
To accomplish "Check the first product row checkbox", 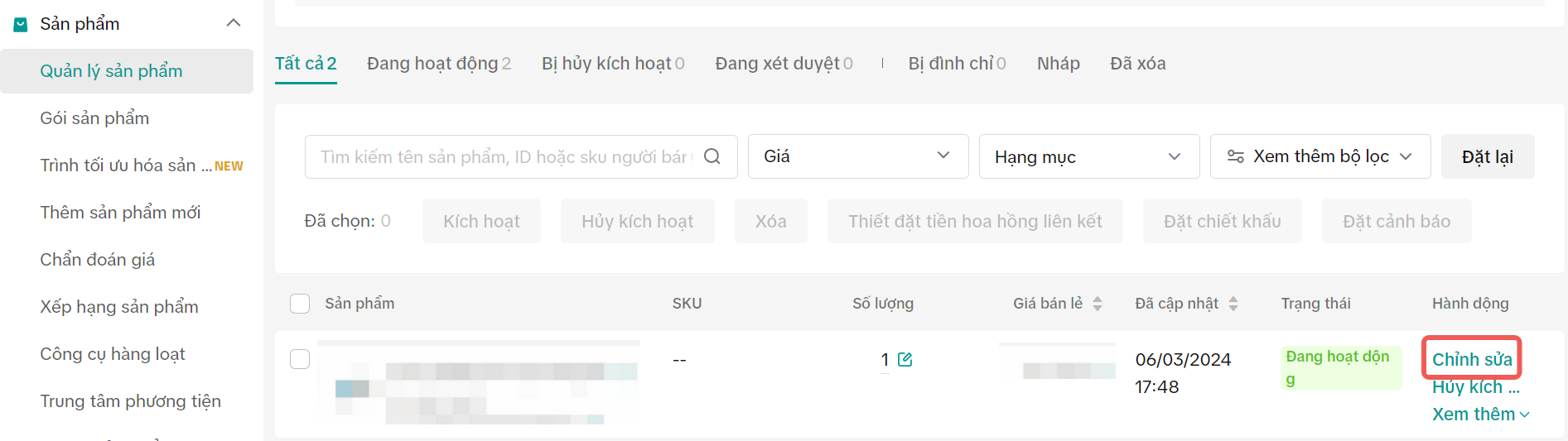I will point(300,359).
